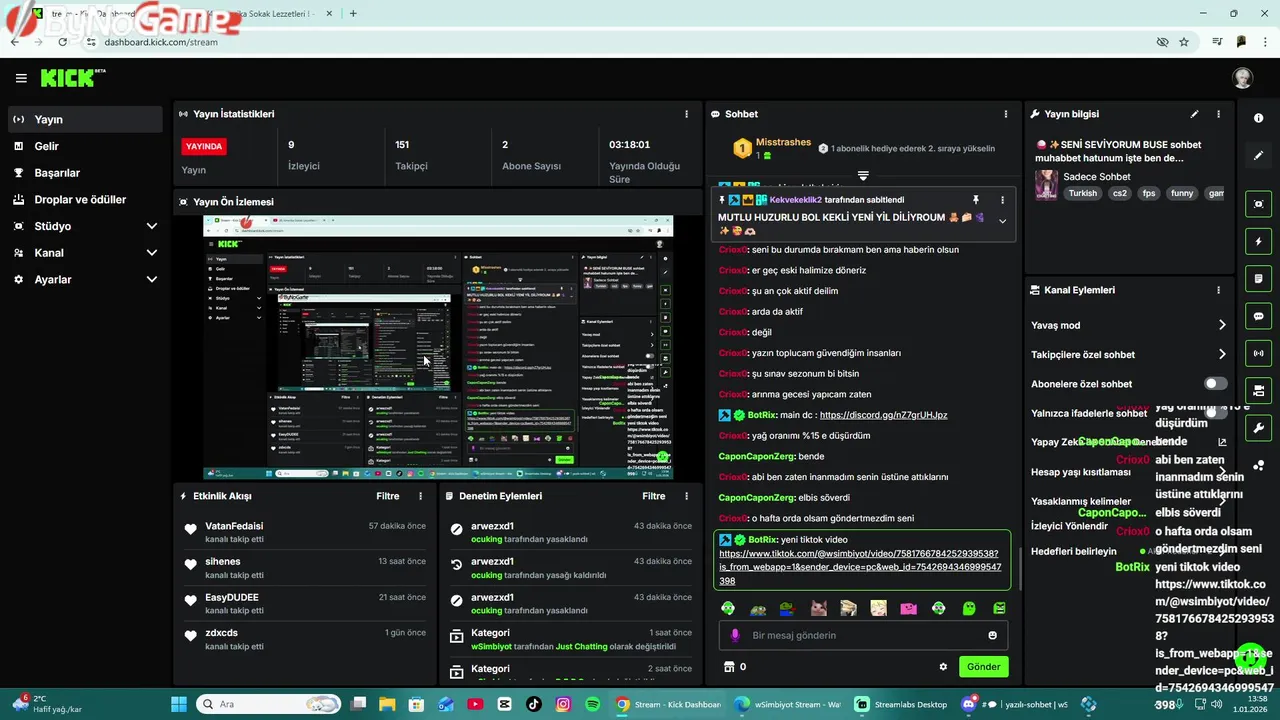This screenshot has height=720, width=1280.
Task: Open chat settings gear icon
Action: [943, 667]
